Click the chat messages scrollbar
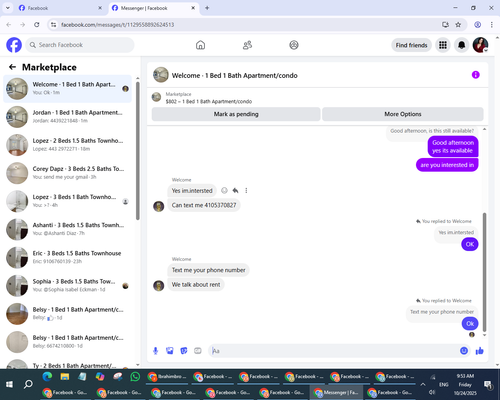 tap(484, 272)
